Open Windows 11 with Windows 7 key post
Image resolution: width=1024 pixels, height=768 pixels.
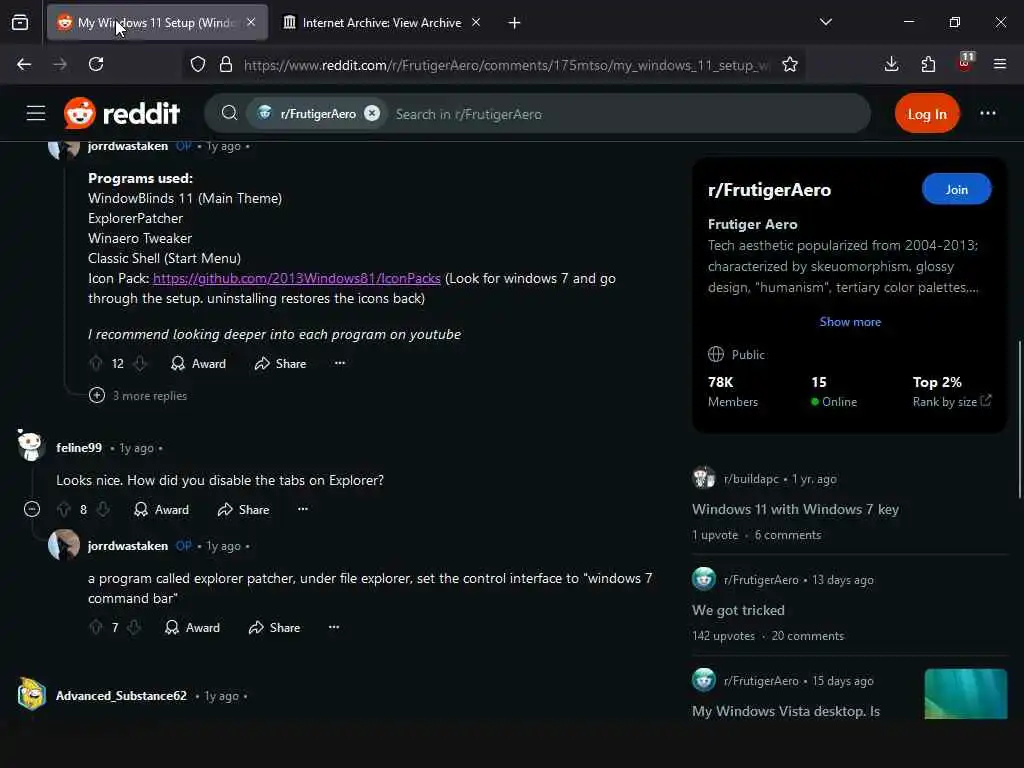click(795, 509)
